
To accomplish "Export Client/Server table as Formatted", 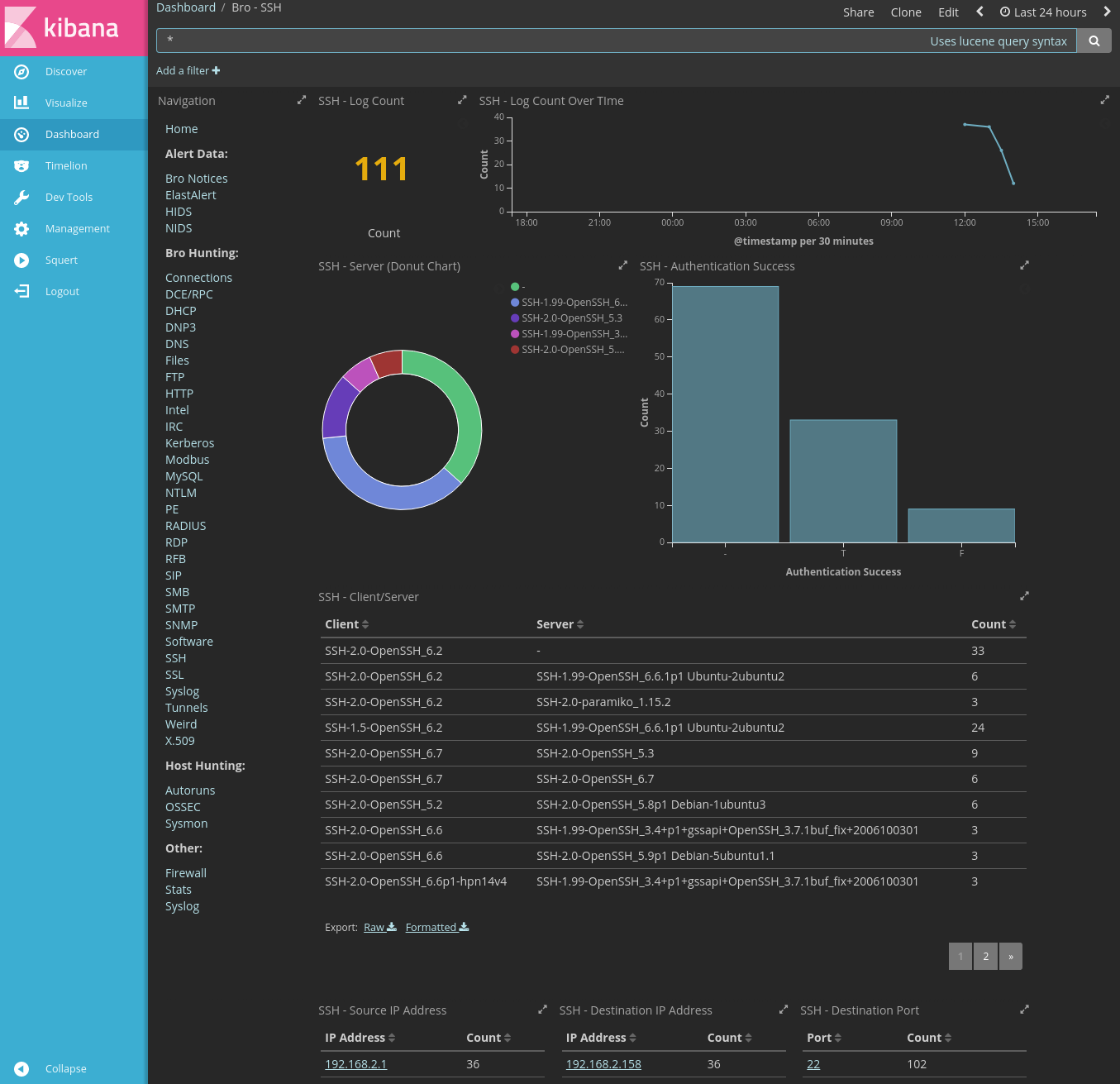I will [x=437, y=928].
